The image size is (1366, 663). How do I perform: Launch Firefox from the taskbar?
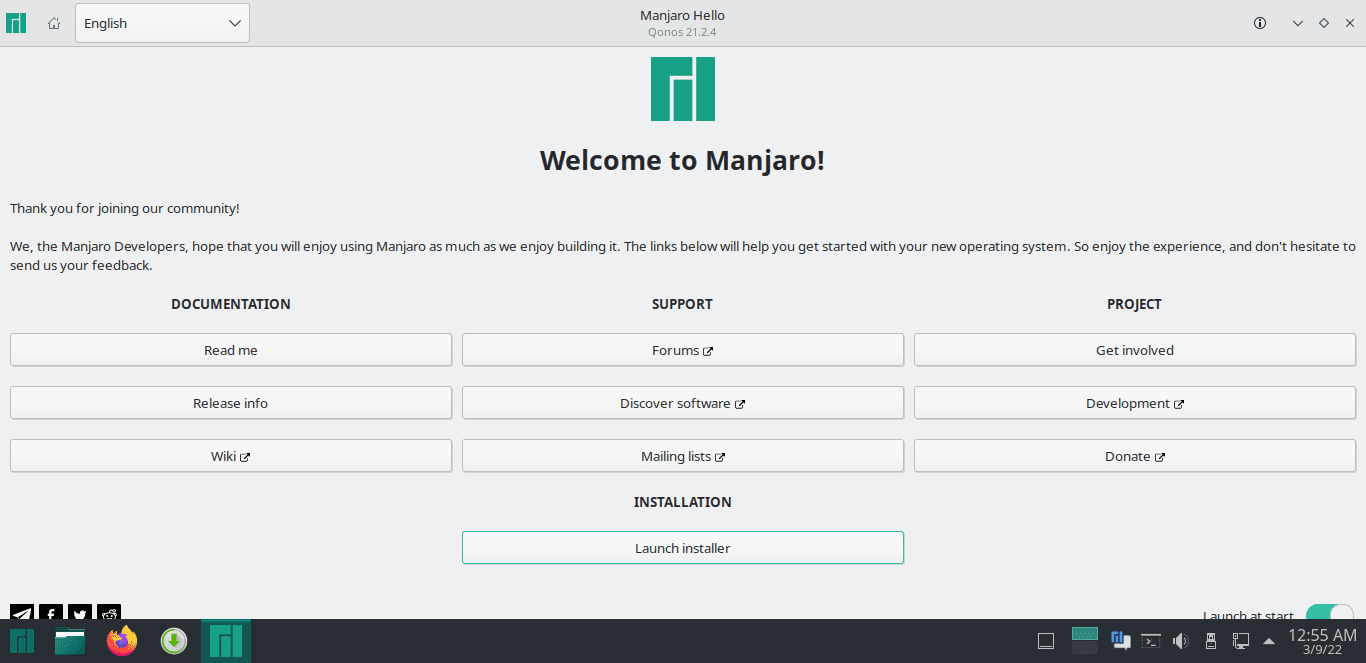122,641
